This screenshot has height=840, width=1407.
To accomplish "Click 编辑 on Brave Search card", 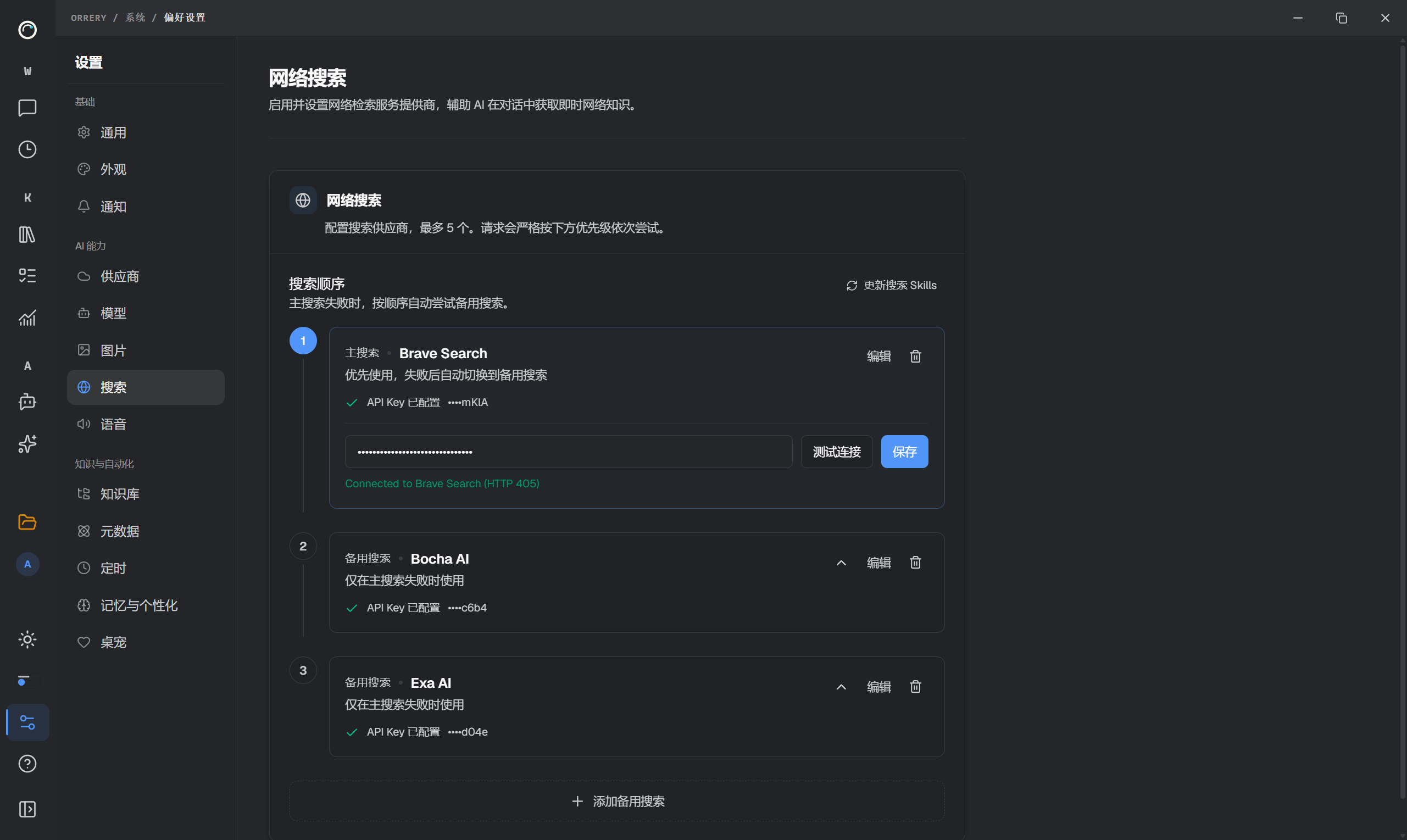I will (878, 356).
